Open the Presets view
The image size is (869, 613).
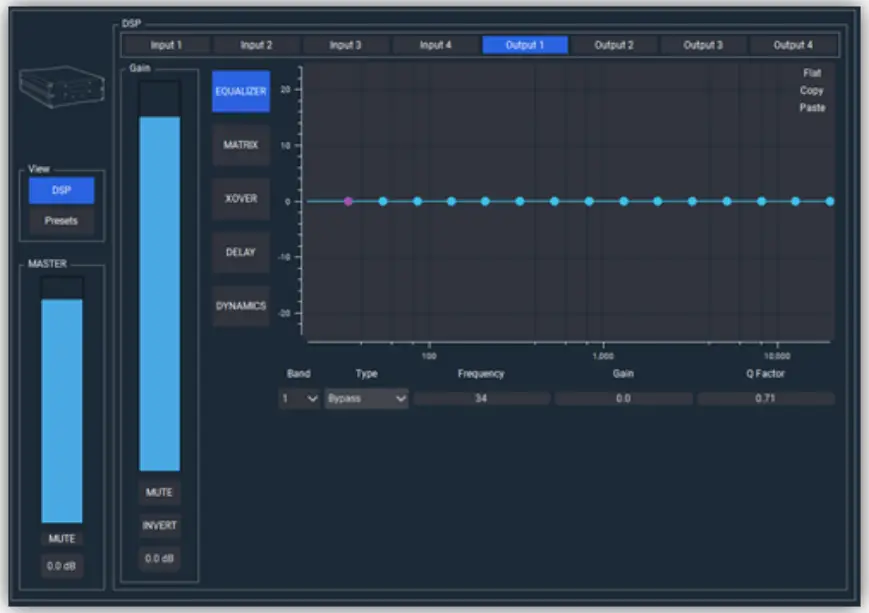pyautogui.click(x=61, y=220)
